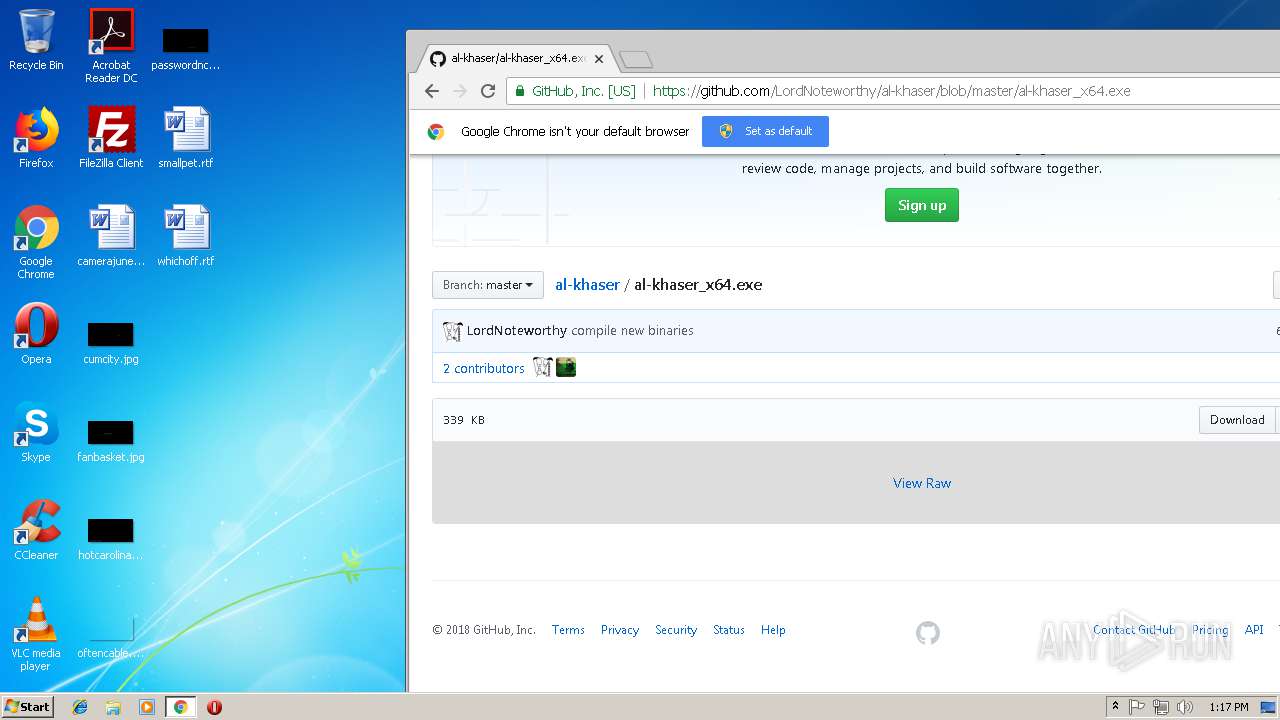Click the green Sign up button

point(922,205)
